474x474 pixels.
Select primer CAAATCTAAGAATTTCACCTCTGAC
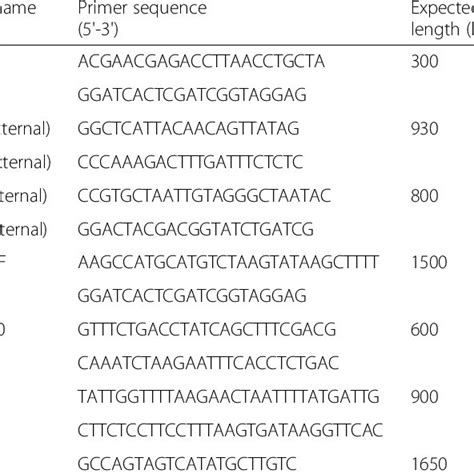pyautogui.click(x=208, y=363)
